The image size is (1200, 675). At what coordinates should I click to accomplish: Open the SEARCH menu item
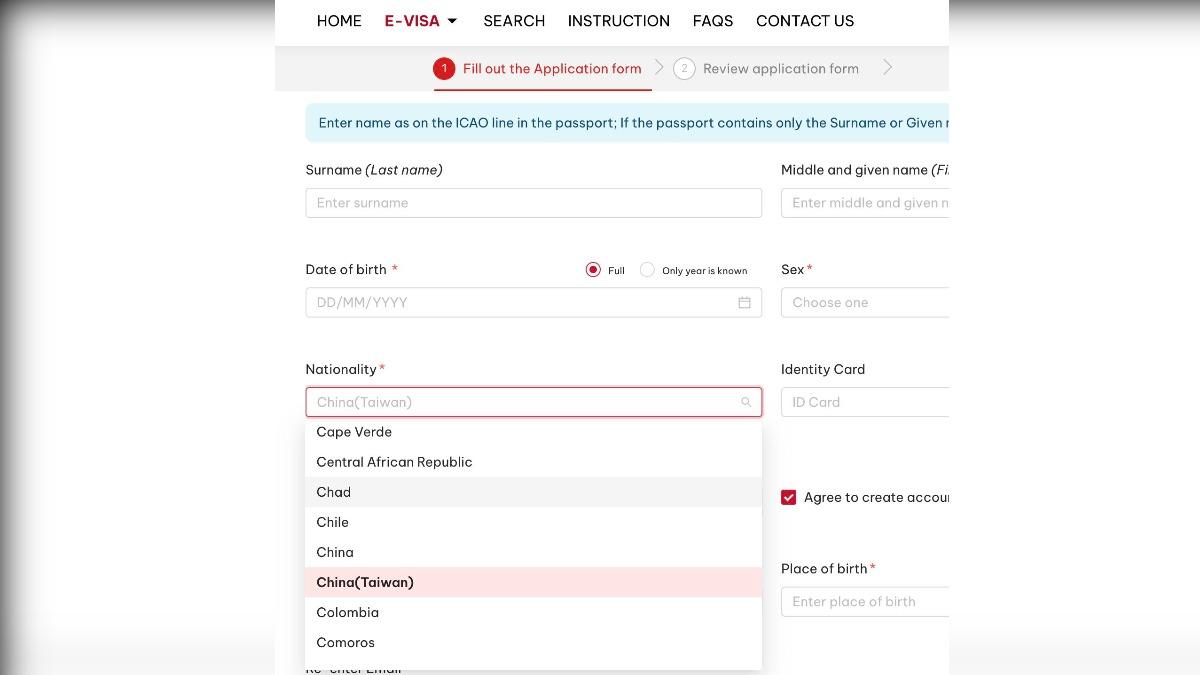pos(514,21)
